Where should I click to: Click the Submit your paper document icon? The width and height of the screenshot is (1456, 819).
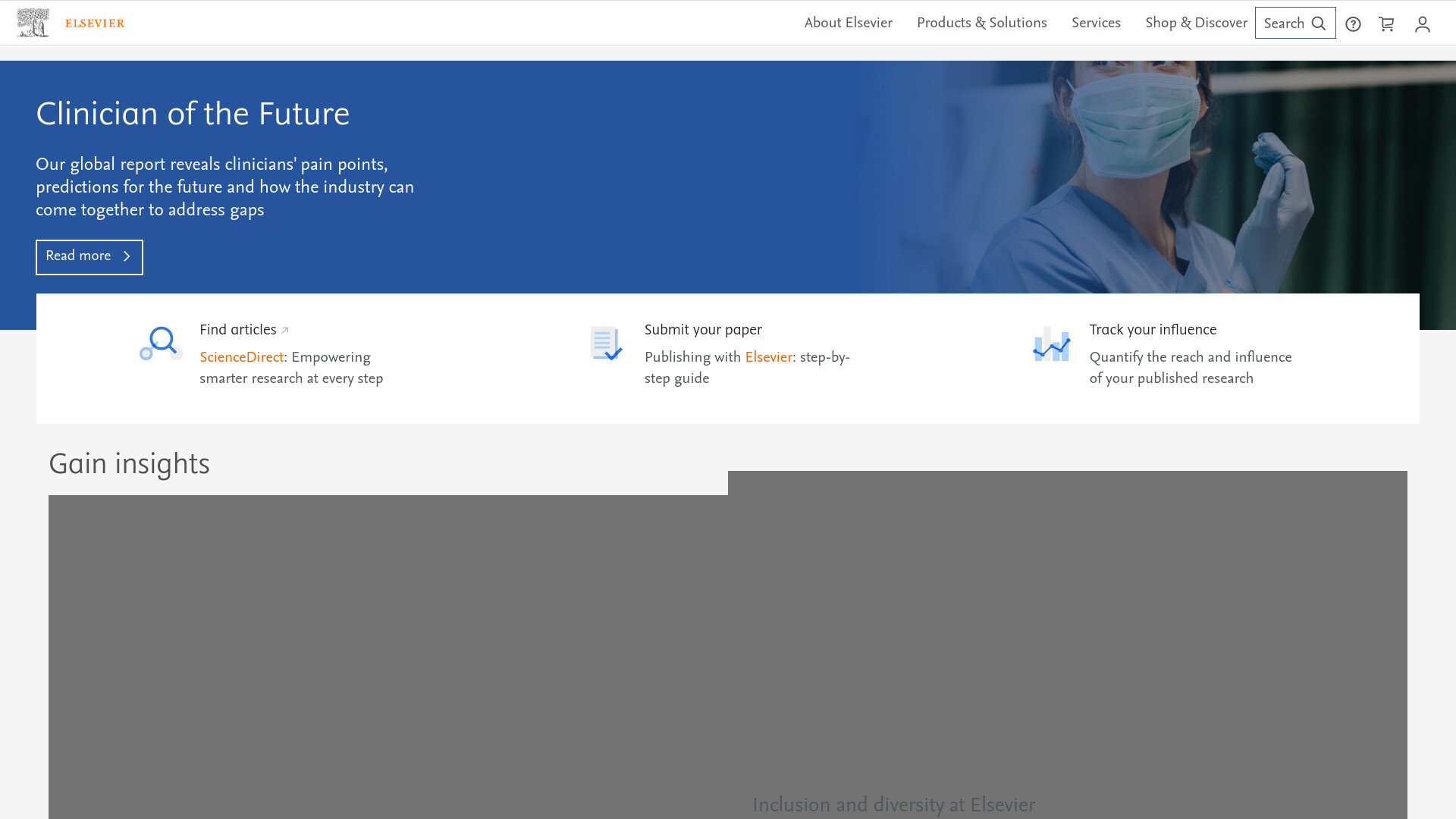(606, 344)
